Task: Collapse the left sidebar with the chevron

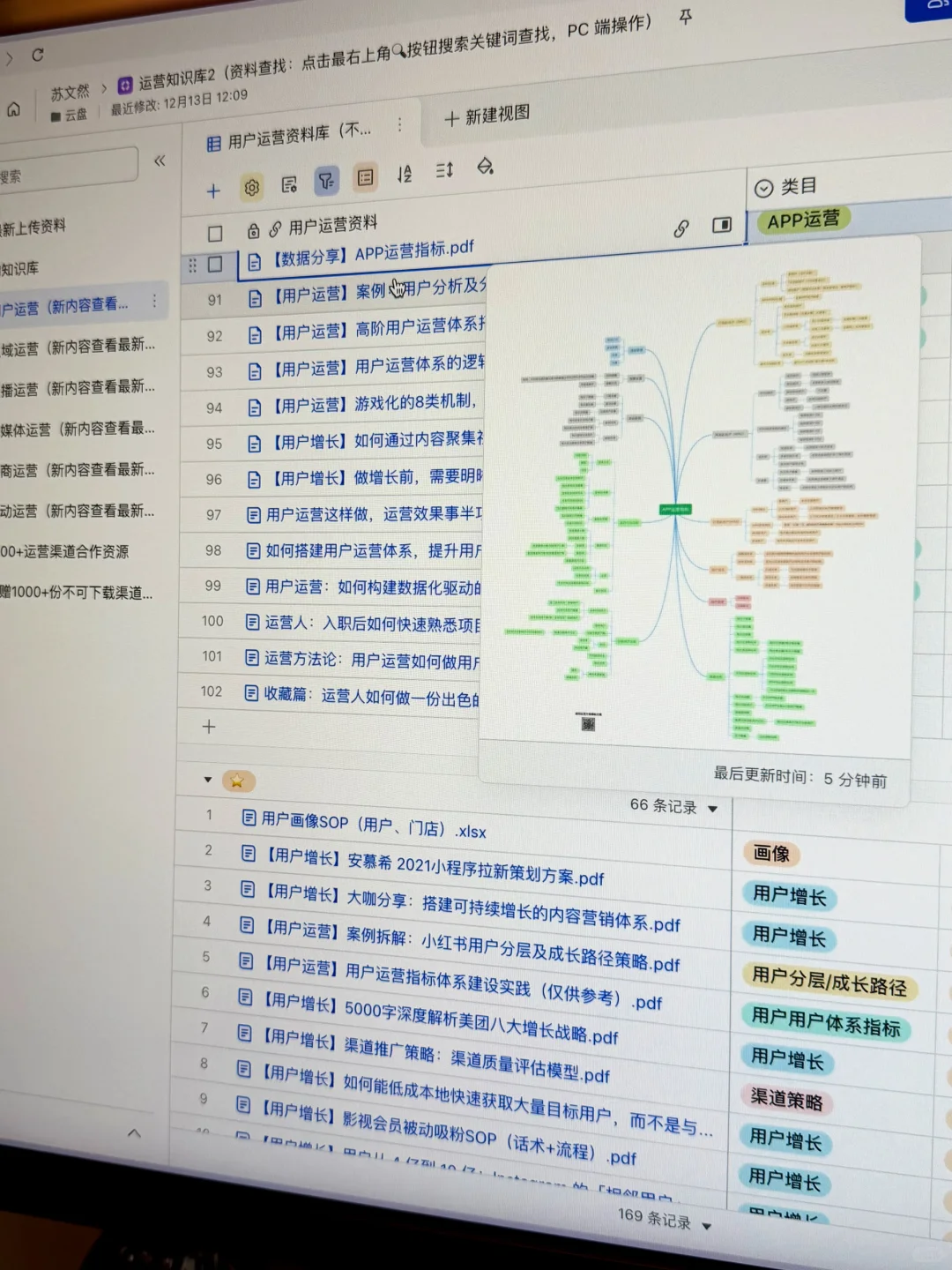Action: point(161,161)
